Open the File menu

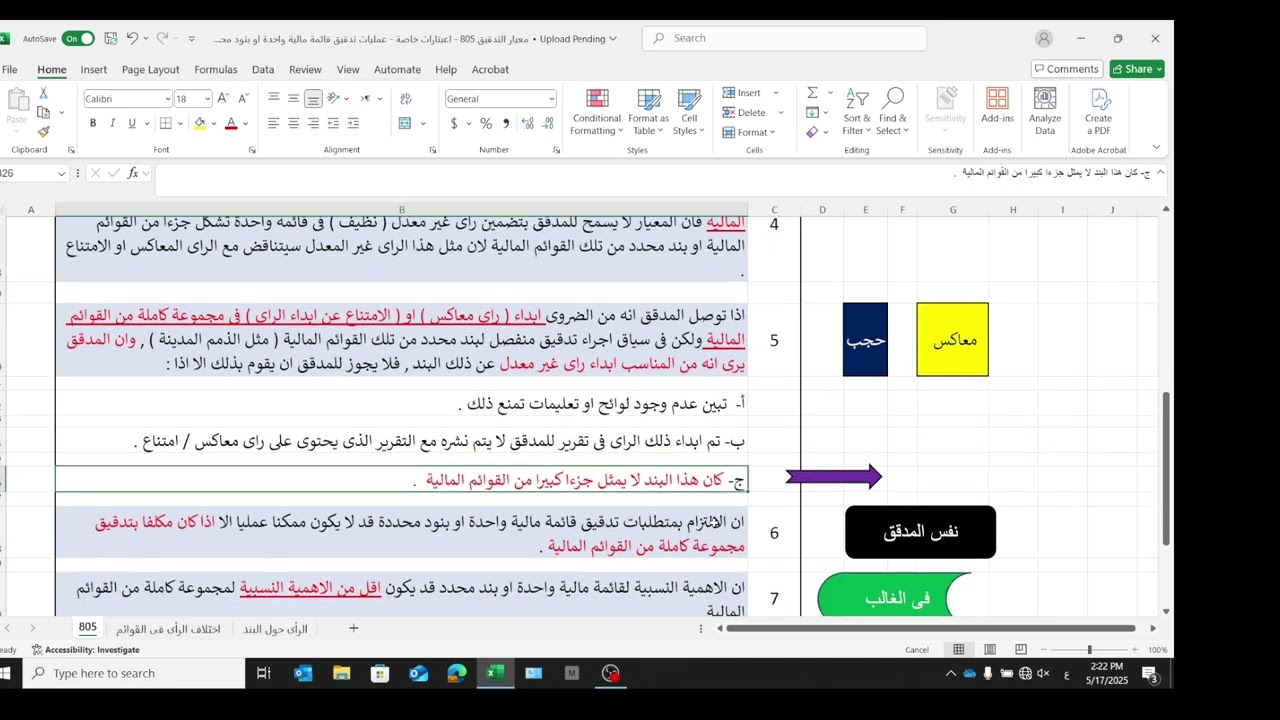pyautogui.click(x=10, y=69)
